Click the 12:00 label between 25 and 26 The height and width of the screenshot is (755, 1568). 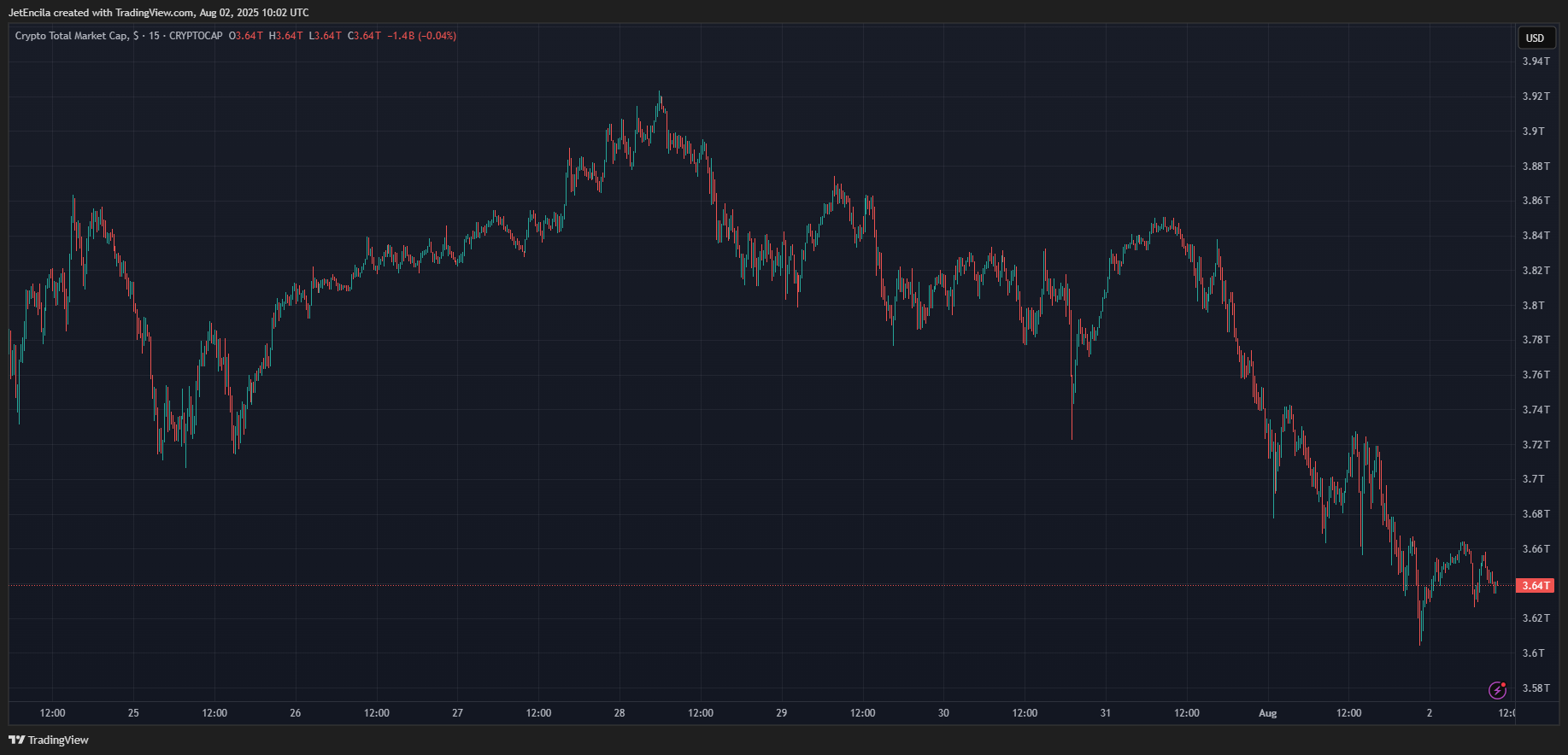[x=214, y=713]
